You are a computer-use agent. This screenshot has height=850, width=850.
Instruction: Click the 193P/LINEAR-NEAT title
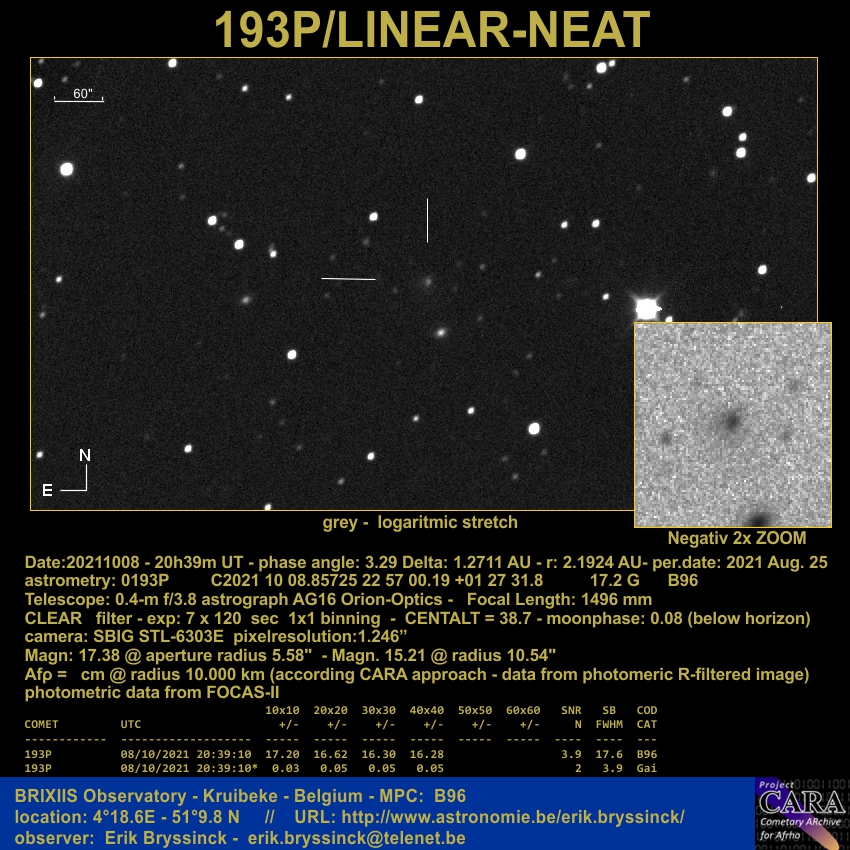tap(432, 29)
